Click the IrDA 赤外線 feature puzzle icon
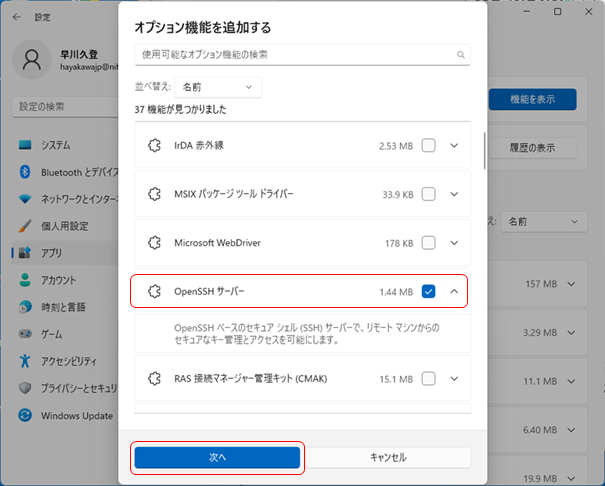Image resolution: width=605 pixels, height=486 pixels. point(155,145)
